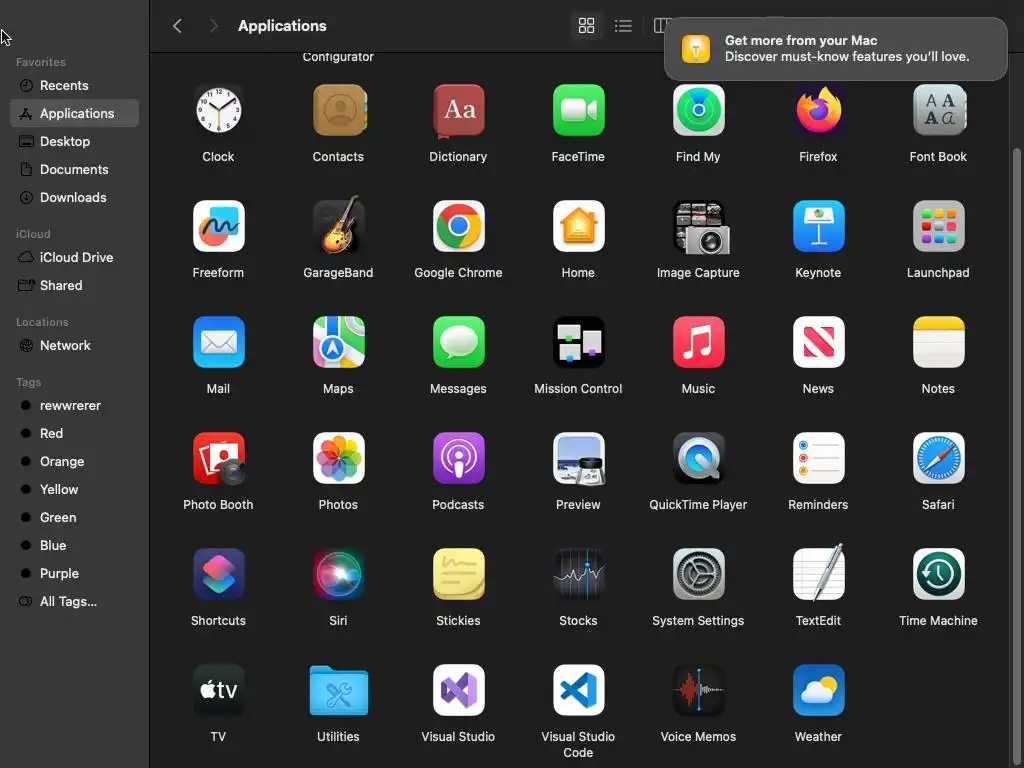This screenshot has width=1024, height=768.
Task: Open the Freeform app icon
Action: click(x=218, y=226)
